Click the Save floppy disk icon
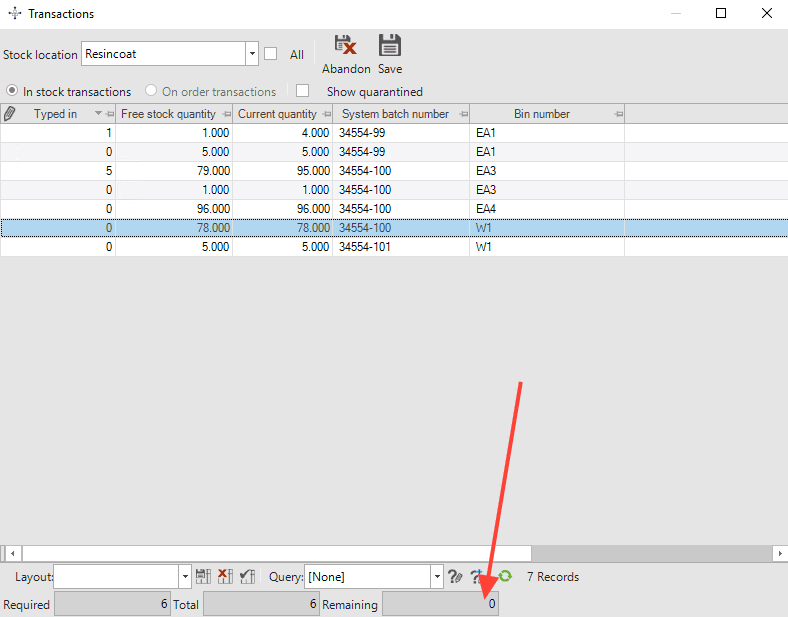The height and width of the screenshot is (617, 788). pos(389,45)
